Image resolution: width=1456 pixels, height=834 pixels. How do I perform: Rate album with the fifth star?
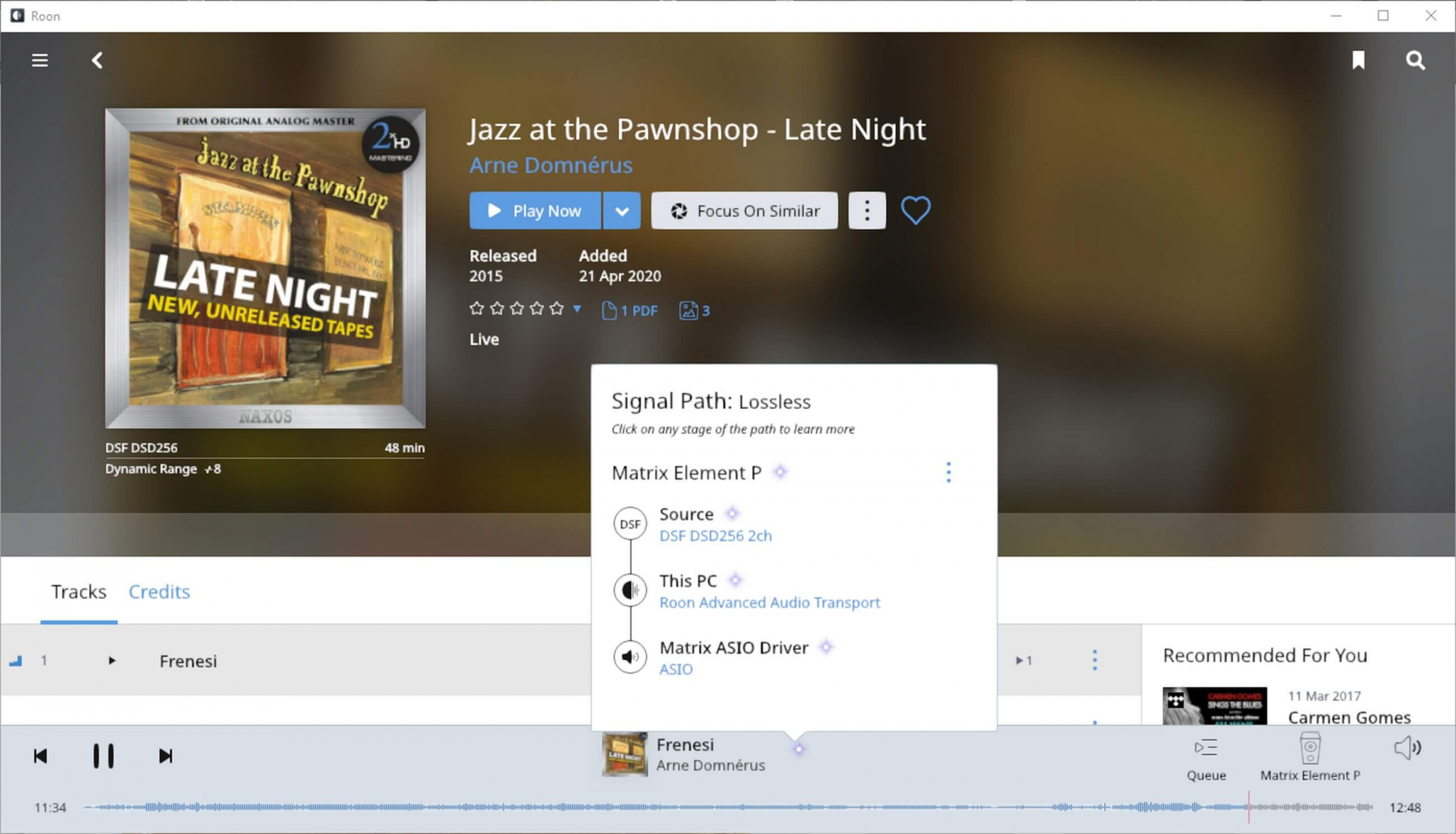(x=557, y=309)
